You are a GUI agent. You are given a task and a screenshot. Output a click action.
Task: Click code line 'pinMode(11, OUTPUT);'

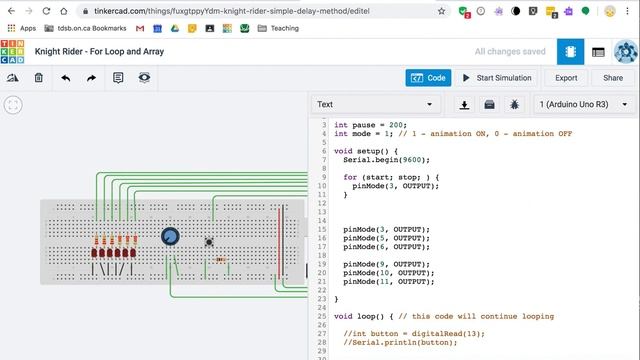pos(389,282)
